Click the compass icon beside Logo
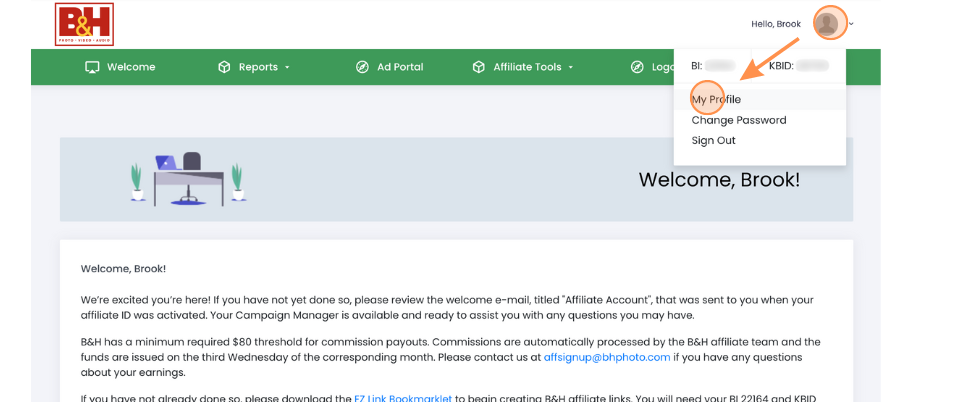The height and width of the screenshot is (403, 970). [x=637, y=67]
